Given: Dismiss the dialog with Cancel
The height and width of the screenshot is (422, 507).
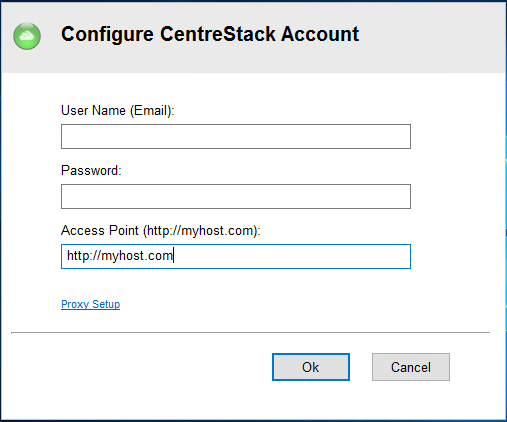Looking at the screenshot, I should click(411, 367).
